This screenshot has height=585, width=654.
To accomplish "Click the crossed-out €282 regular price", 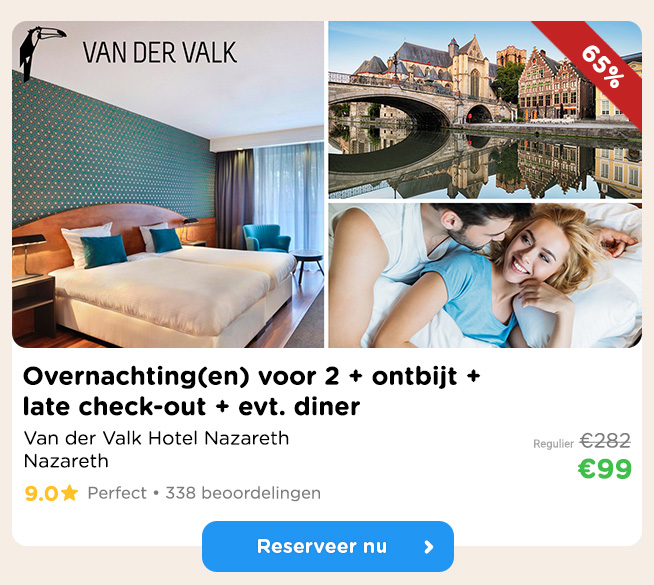I will pos(605,441).
